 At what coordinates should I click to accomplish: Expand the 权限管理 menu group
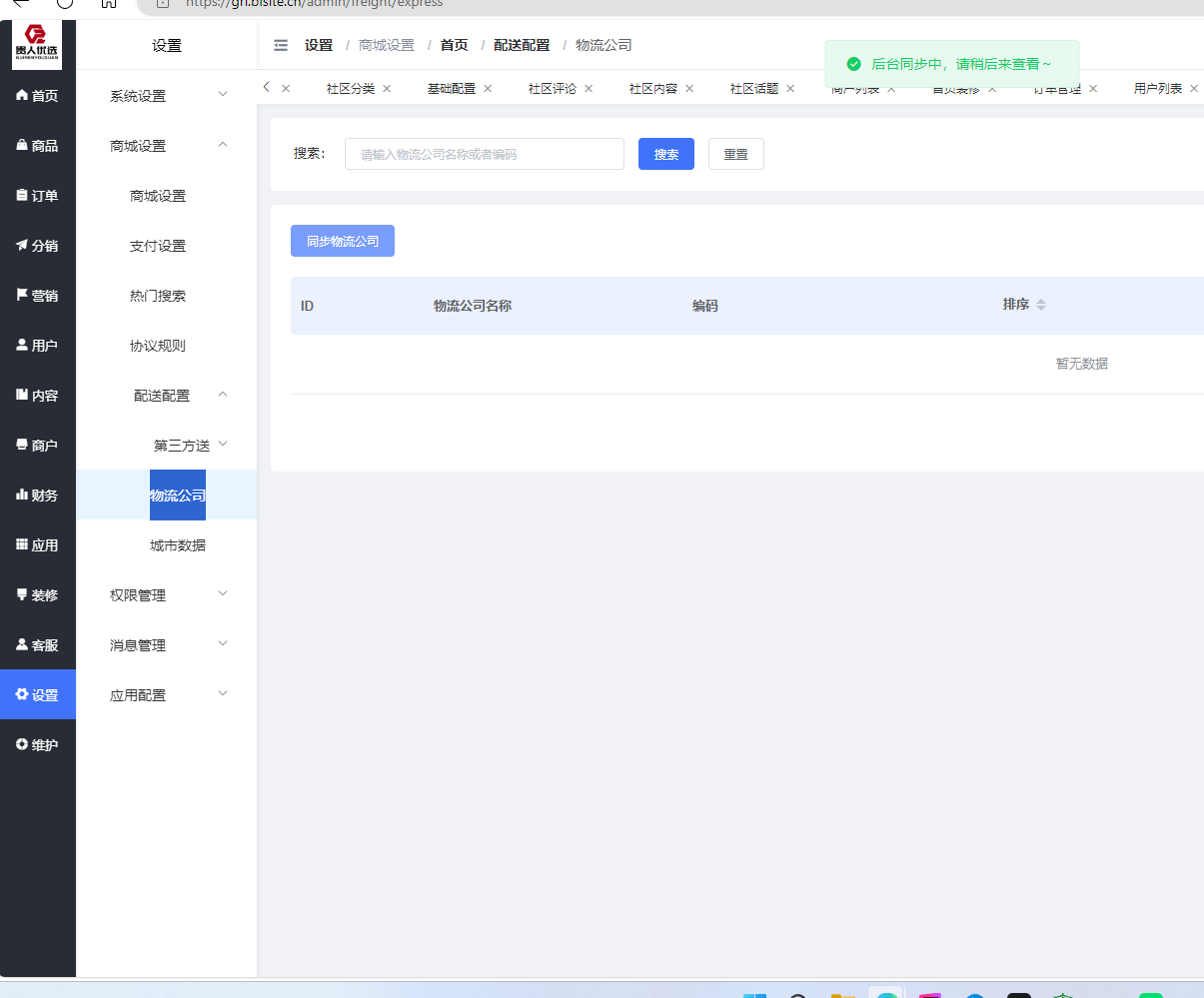point(166,595)
